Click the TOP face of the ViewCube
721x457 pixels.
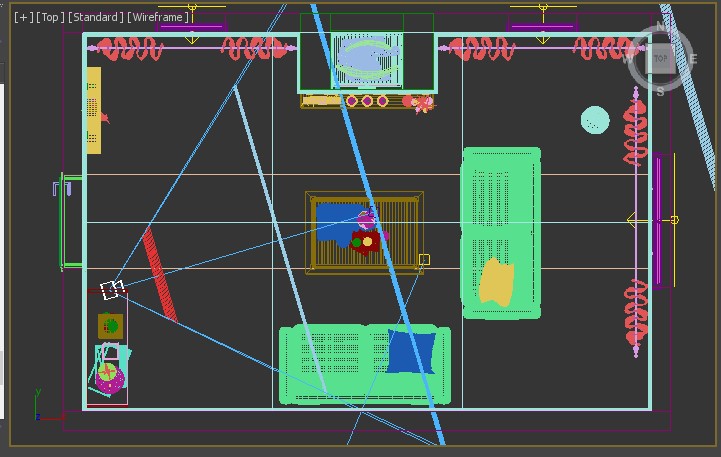coord(660,59)
